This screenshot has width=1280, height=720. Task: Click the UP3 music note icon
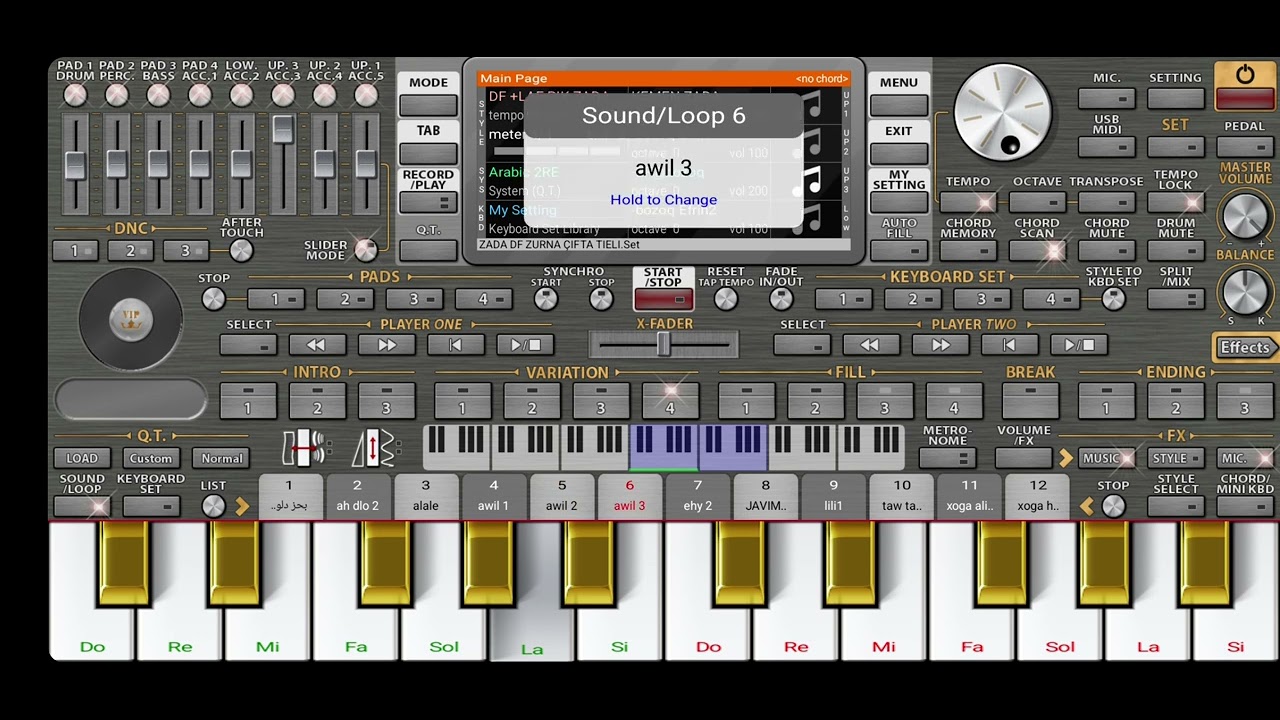coord(812,181)
